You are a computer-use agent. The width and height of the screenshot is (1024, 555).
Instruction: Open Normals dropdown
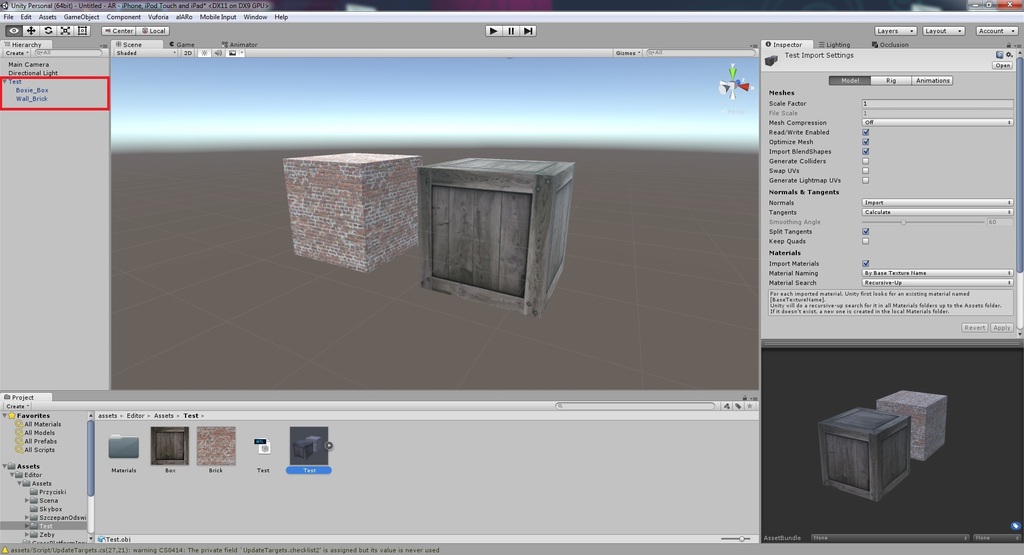tap(937, 203)
